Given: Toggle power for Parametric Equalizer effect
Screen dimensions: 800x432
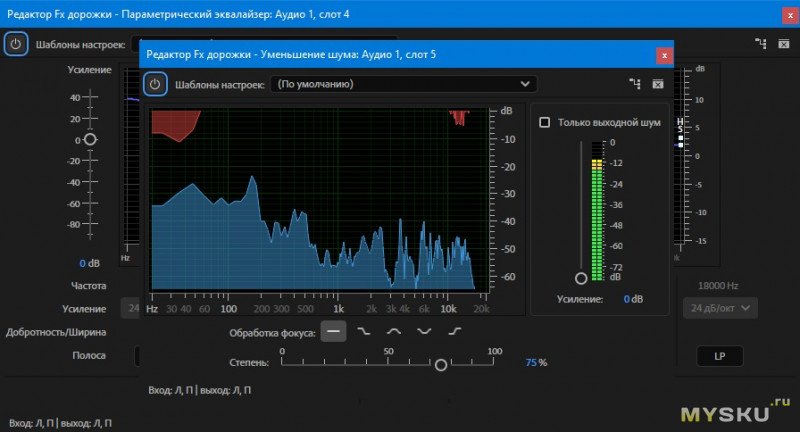Looking at the screenshot, I should click(x=15, y=44).
